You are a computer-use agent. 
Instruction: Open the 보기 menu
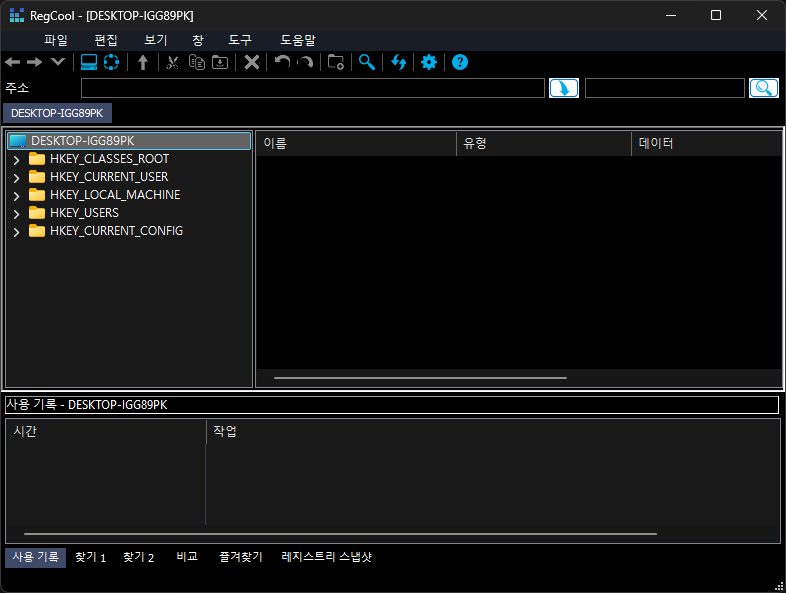click(156, 40)
